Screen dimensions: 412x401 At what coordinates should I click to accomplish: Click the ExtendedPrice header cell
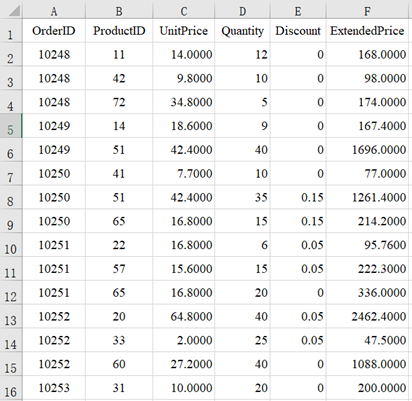pos(367,31)
